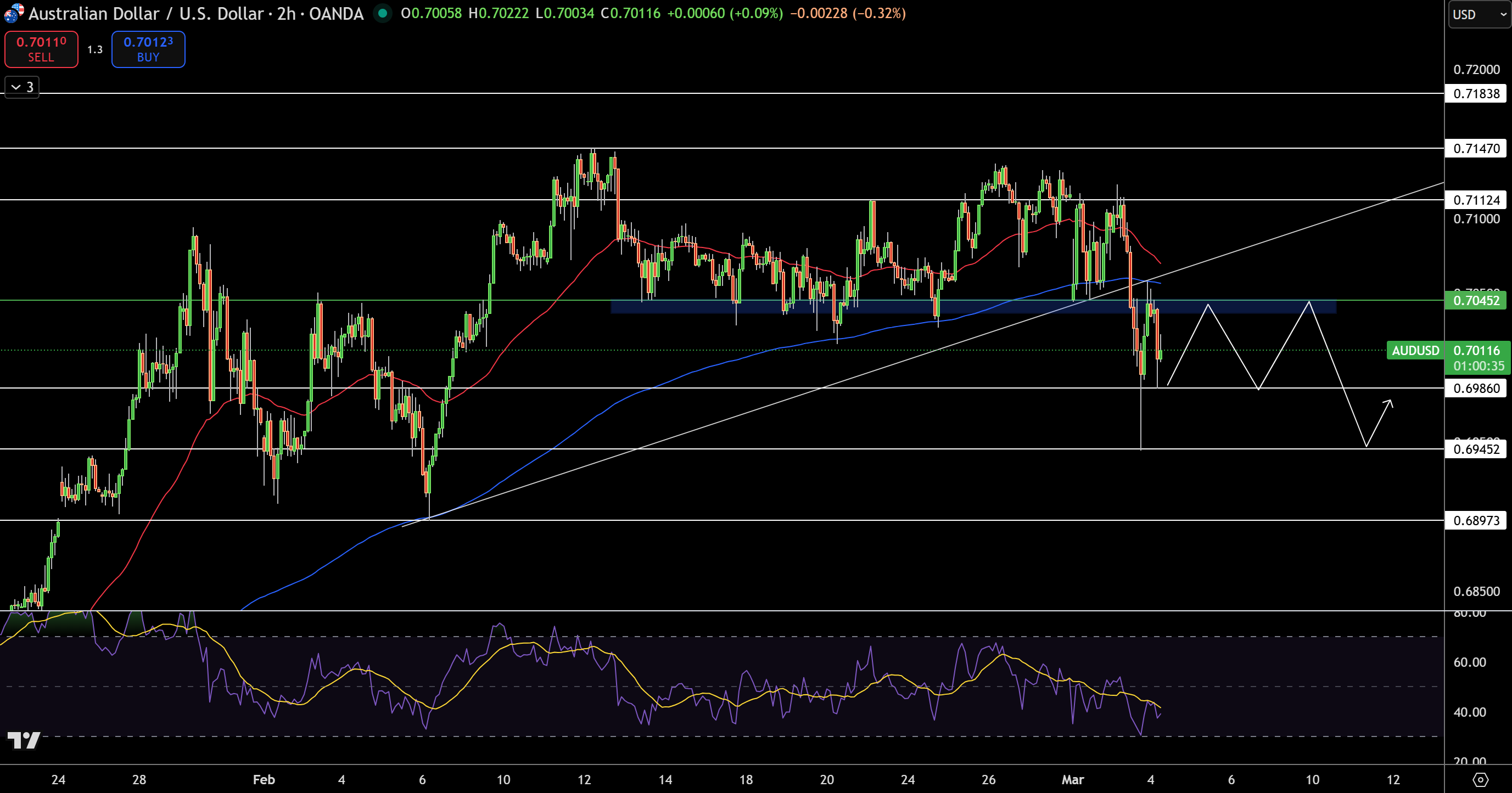The height and width of the screenshot is (793, 1512).
Task: Select the 0.69452 price level label
Action: (1476, 449)
